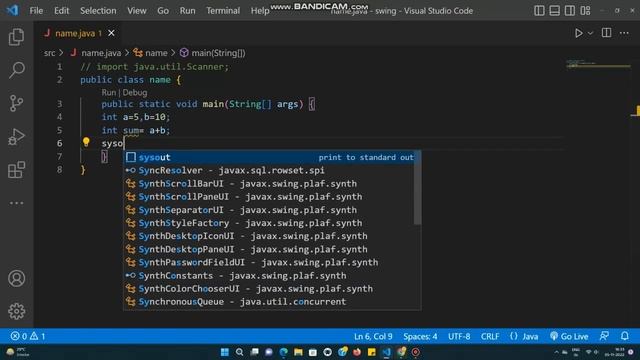Click the lightbulb quick-fix icon on line 6
Image resolution: width=640 pixels, height=360 pixels.
[x=86, y=142]
